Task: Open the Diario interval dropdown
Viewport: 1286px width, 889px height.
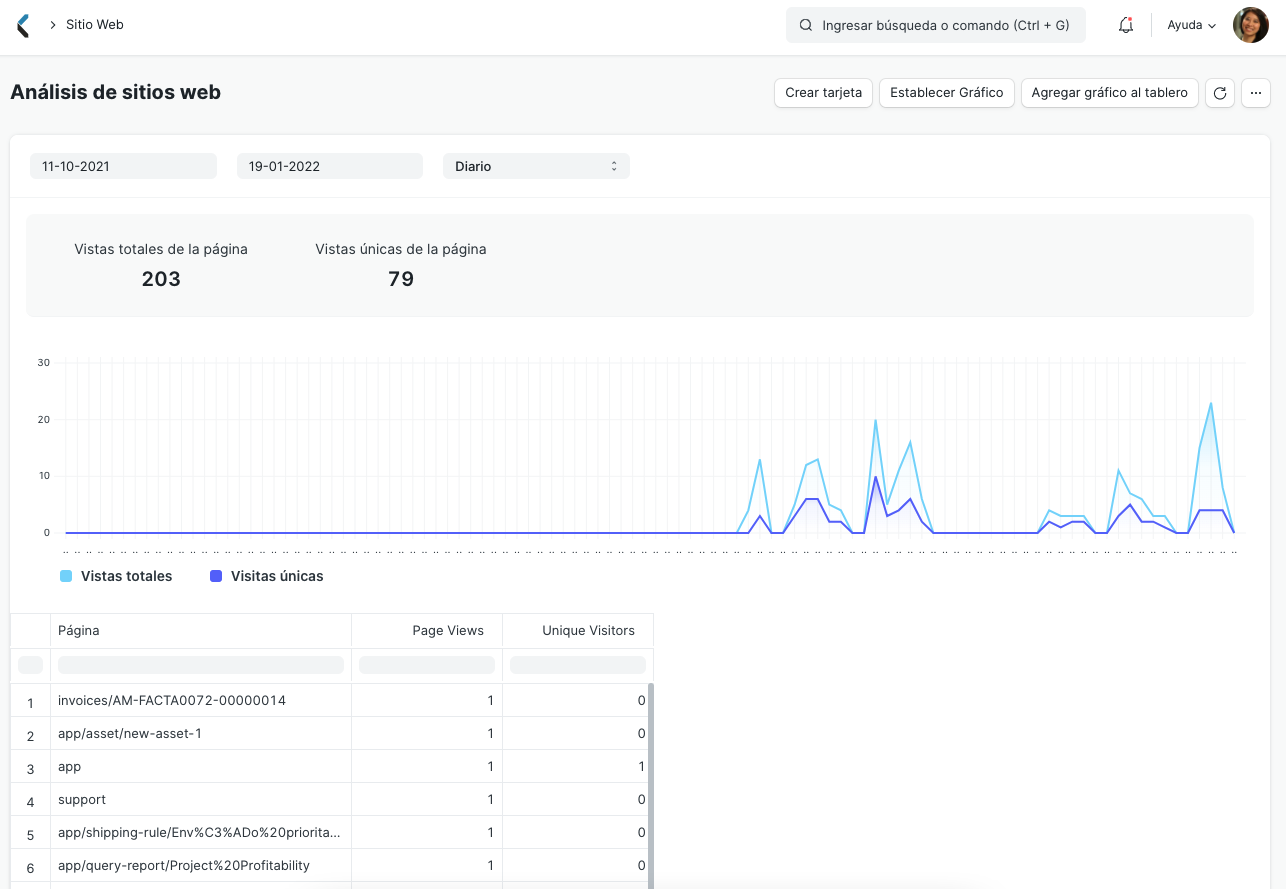Action: point(536,166)
